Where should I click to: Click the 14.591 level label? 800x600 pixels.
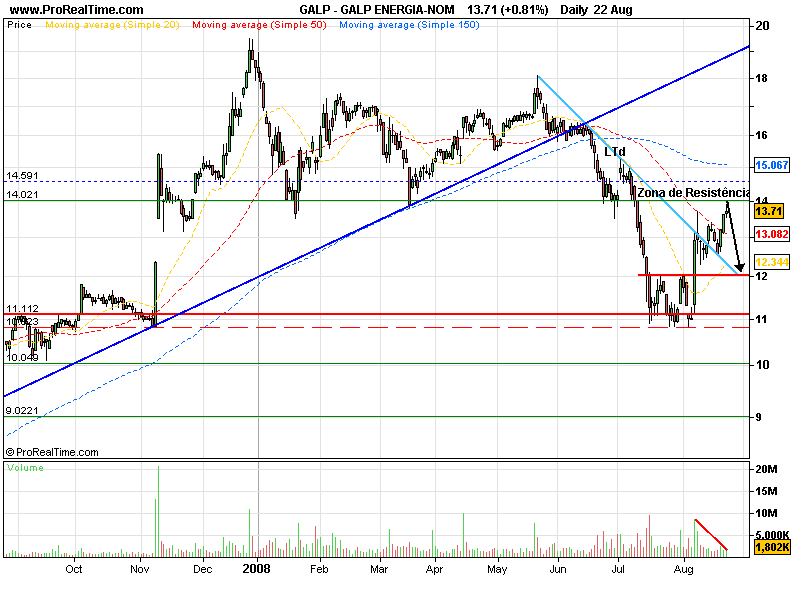pyautogui.click(x=22, y=176)
